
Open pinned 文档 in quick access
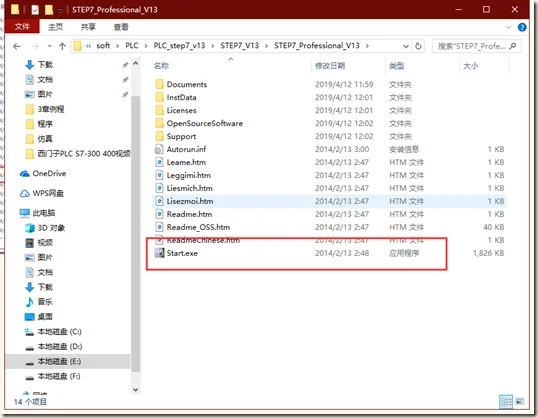click(45, 80)
